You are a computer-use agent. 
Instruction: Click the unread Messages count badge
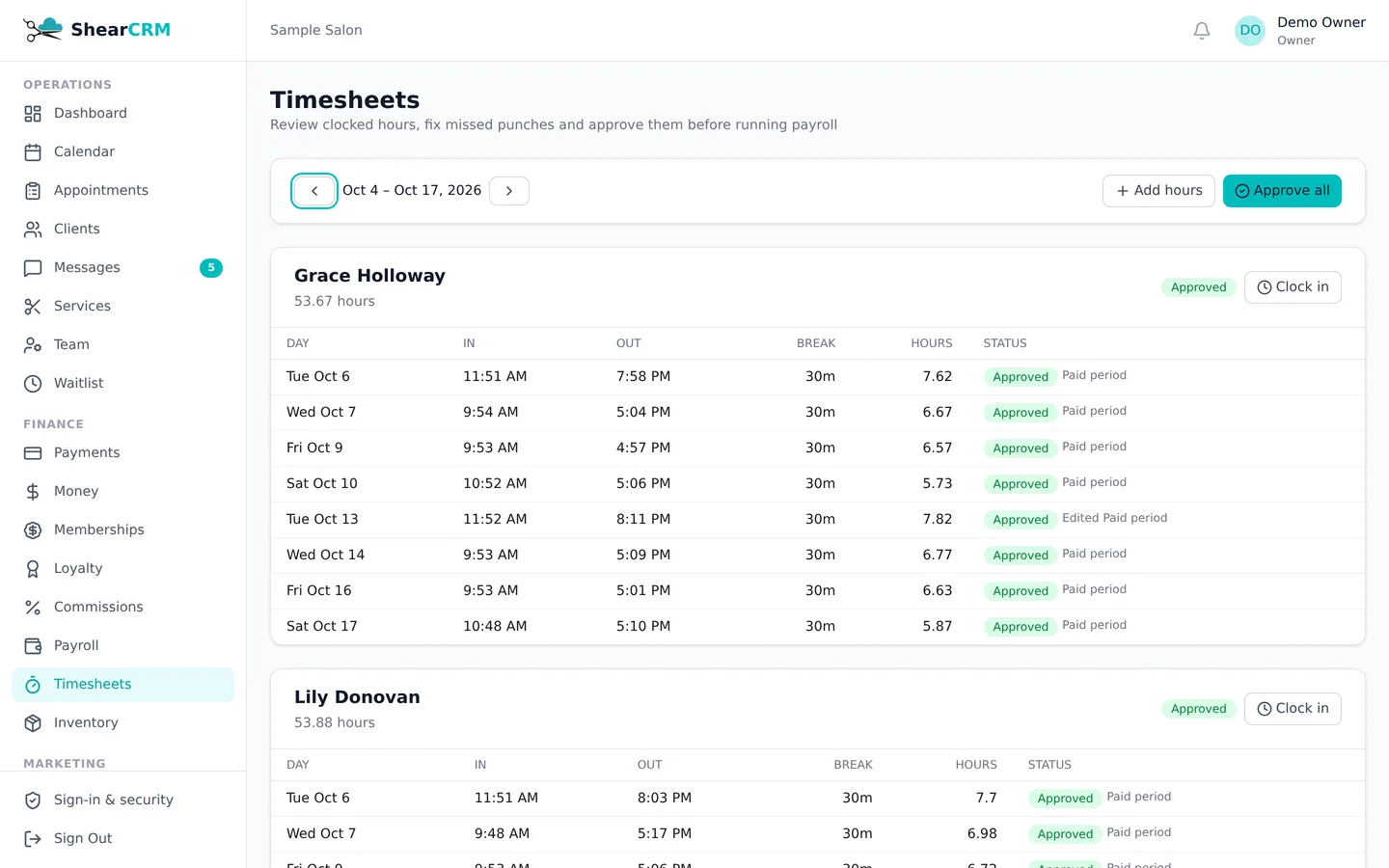(211, 268)
